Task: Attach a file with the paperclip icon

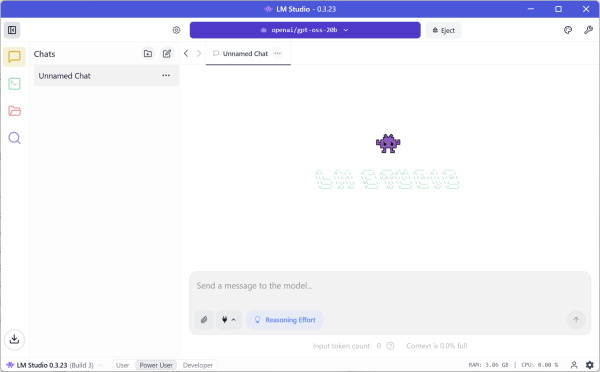Action: click(x=204, y=320)
